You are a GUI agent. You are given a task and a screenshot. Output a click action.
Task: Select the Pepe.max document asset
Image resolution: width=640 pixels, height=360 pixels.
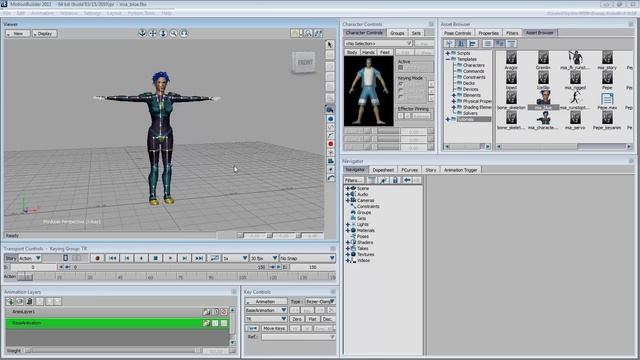point(607,99)
